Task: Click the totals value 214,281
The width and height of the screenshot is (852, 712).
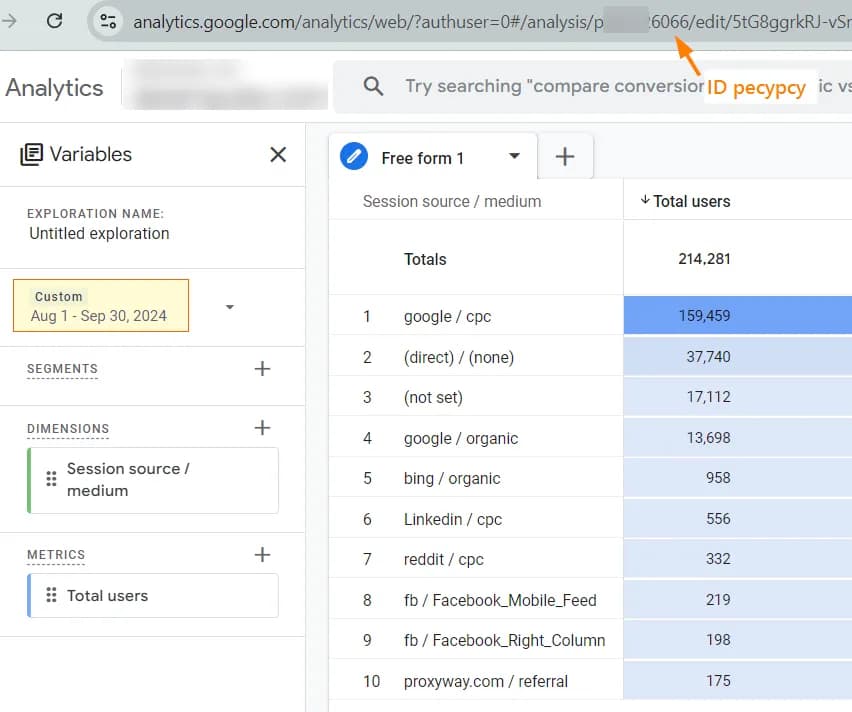Action: (x=704, y=259)
